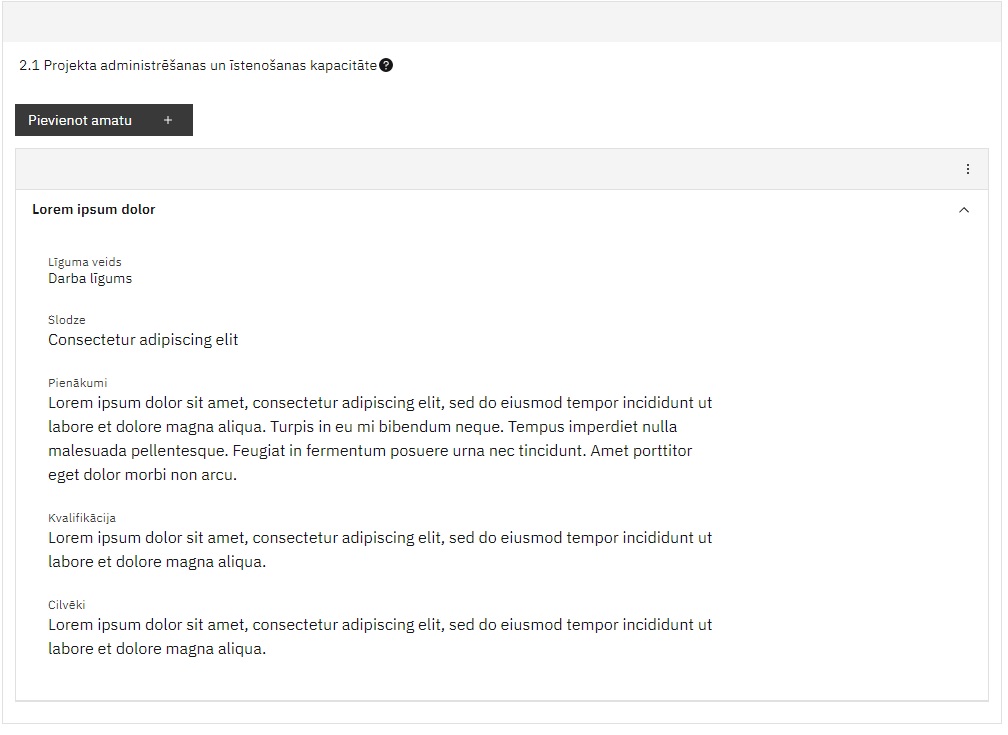This screenshot has width=1008, height=735.
Task: Click the Kvalifikācija description text
Action: (380, 550)
